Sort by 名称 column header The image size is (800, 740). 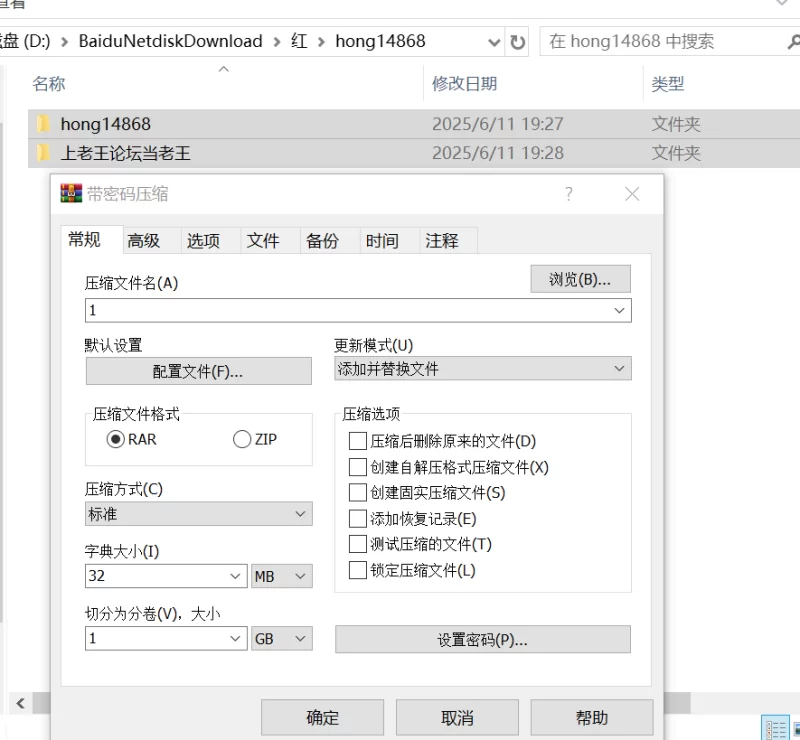coord(49,84)
